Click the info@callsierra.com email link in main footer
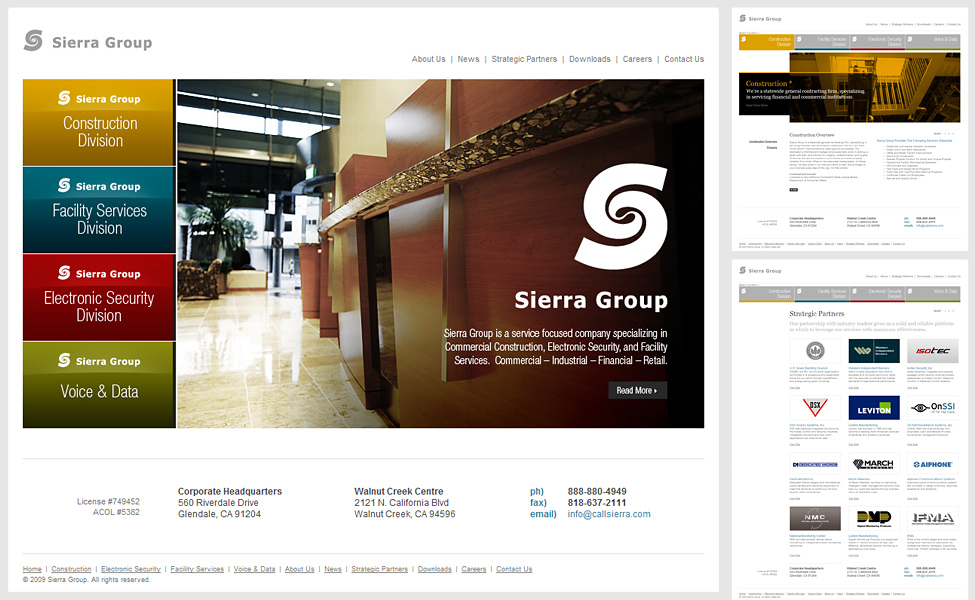The width and height of the screenshot is (975, 600). coord(609,514)
